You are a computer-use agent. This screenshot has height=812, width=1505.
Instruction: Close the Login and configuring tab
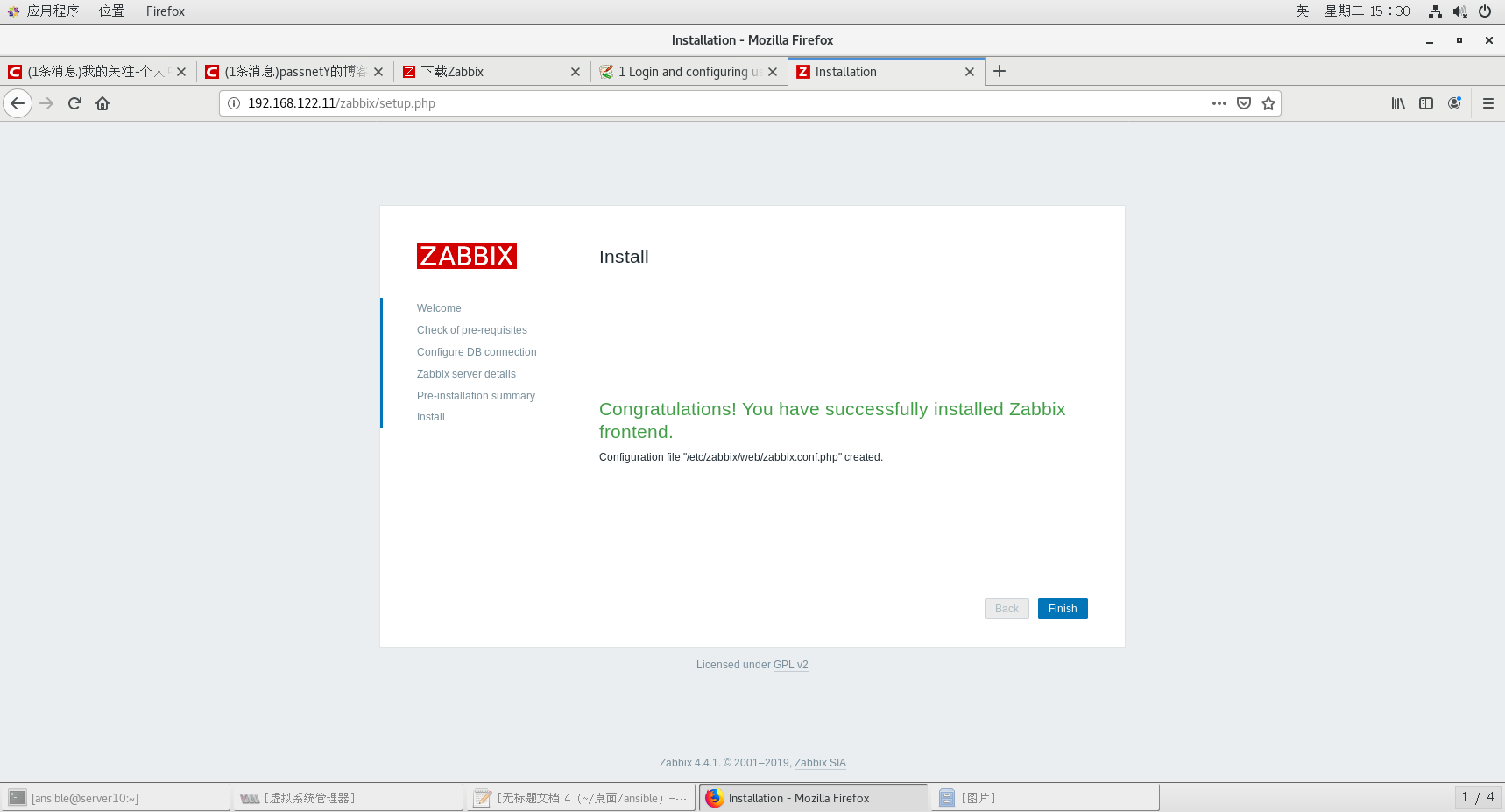click(x=773, y=72)
